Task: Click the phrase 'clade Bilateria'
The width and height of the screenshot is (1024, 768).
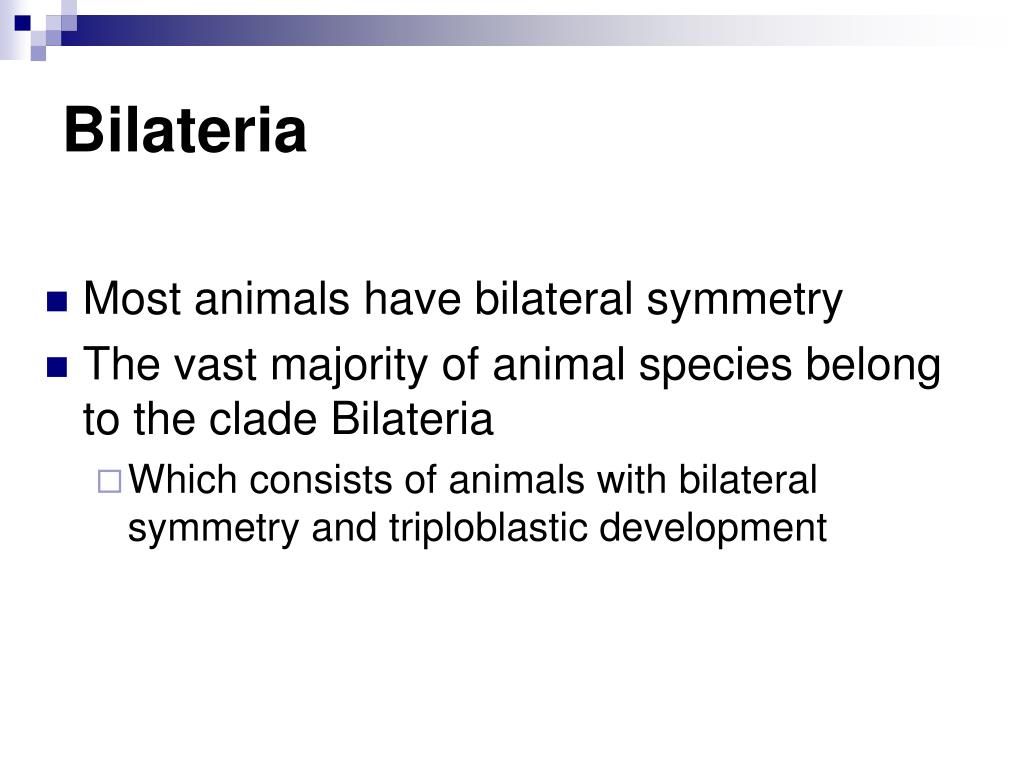Action: click(351, 419)
